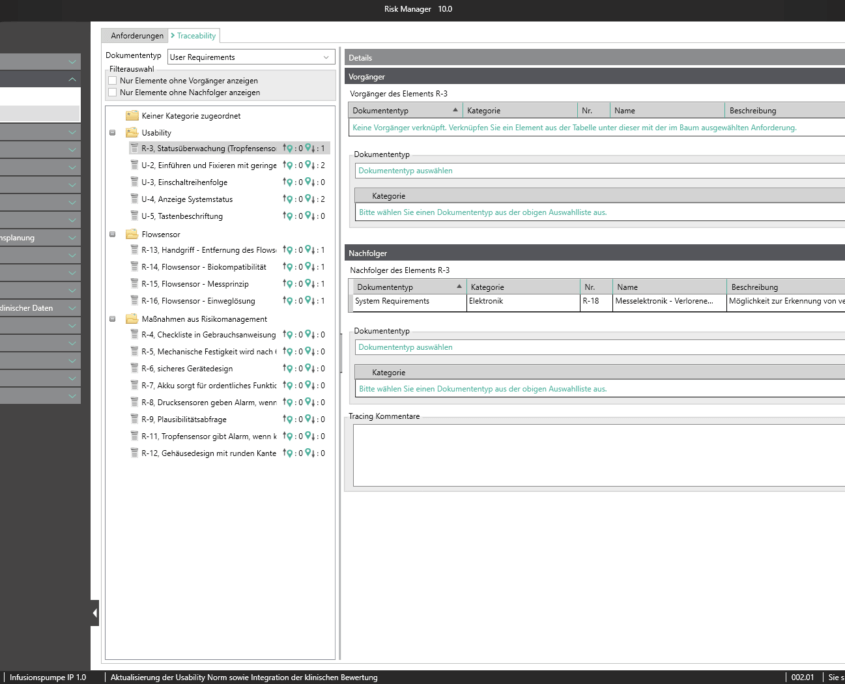Click the Maßnahmen aus Risikomanagement folder icon
The height and width of the screenshot is (684, 845).
coord(132,319)
